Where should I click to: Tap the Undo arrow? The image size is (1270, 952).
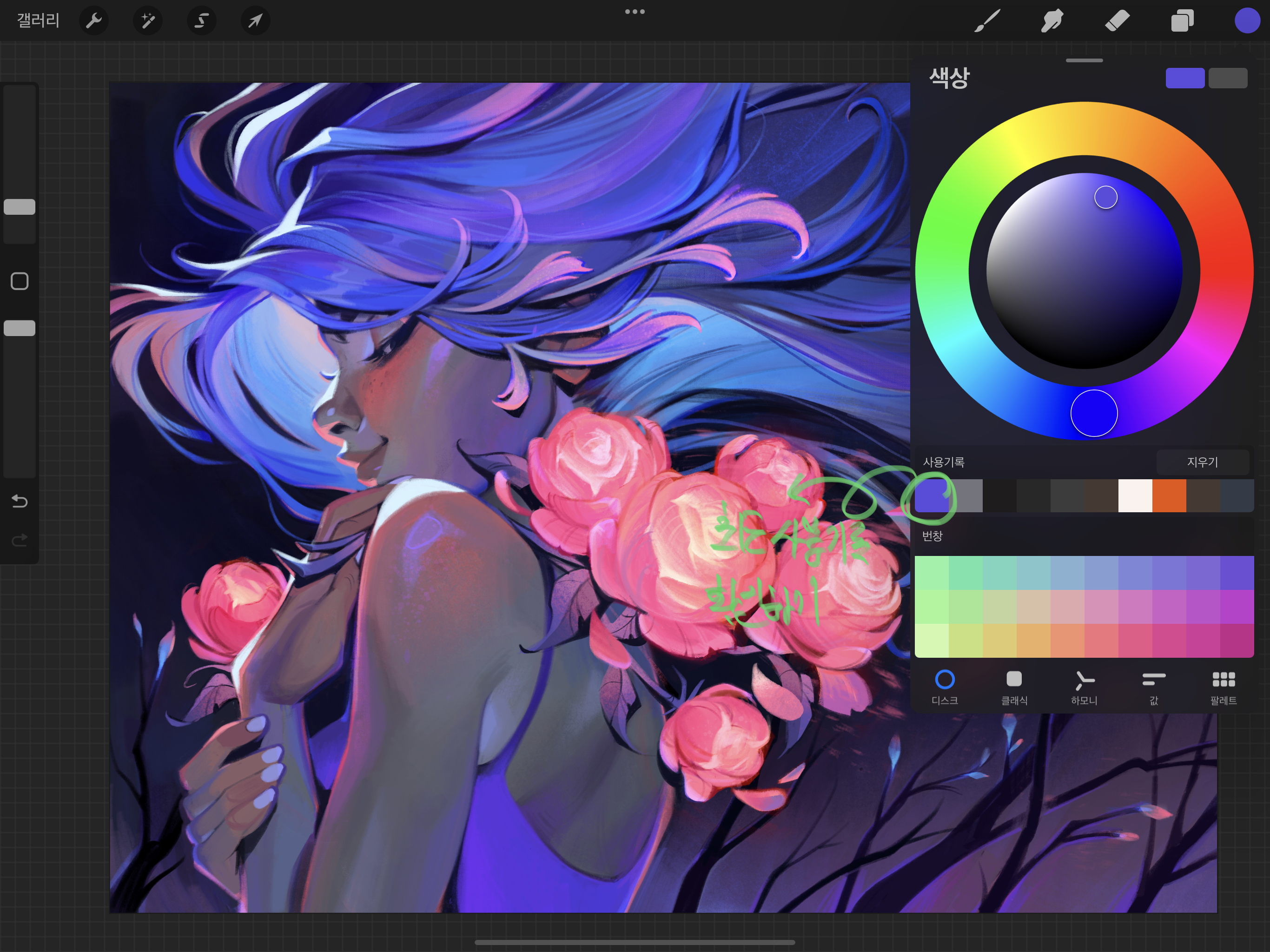point(20,501)
